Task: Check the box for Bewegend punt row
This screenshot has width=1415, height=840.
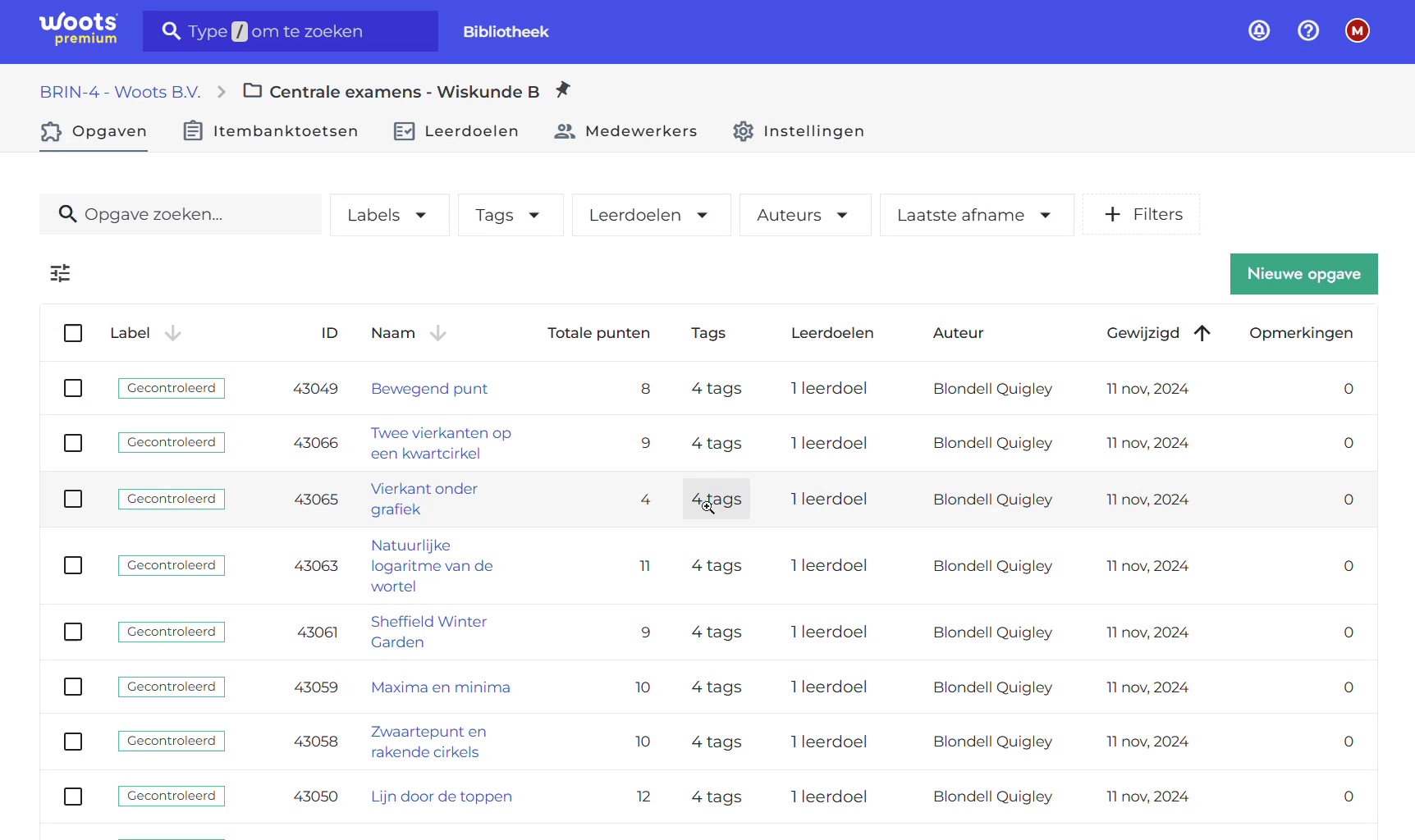Action: point(73,388)
